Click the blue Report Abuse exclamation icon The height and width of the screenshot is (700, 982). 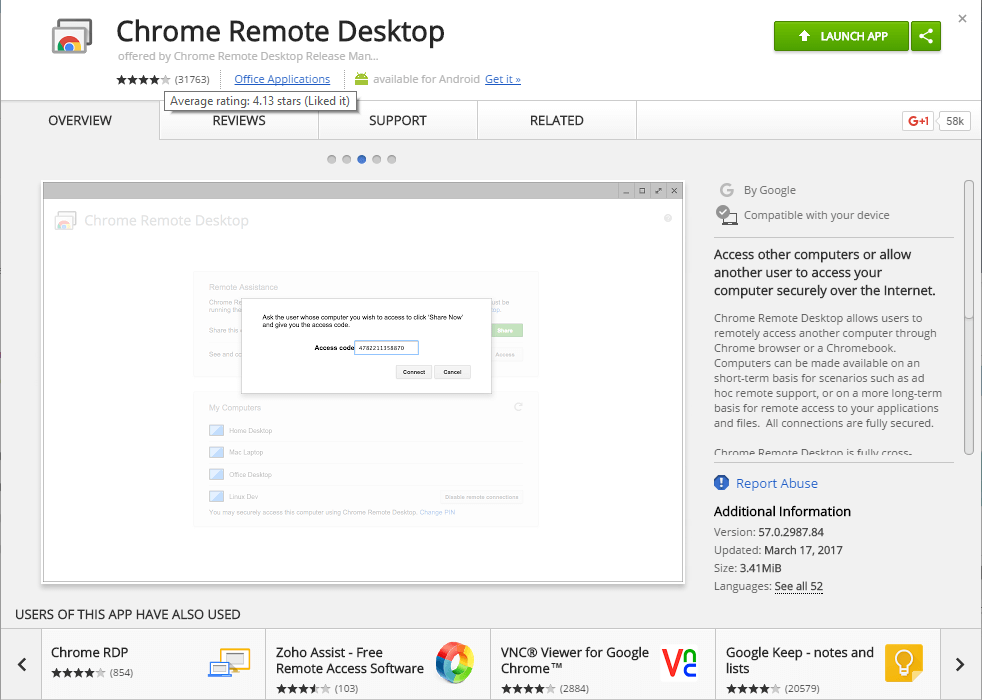pyautogui.click(x=721, y=483)
